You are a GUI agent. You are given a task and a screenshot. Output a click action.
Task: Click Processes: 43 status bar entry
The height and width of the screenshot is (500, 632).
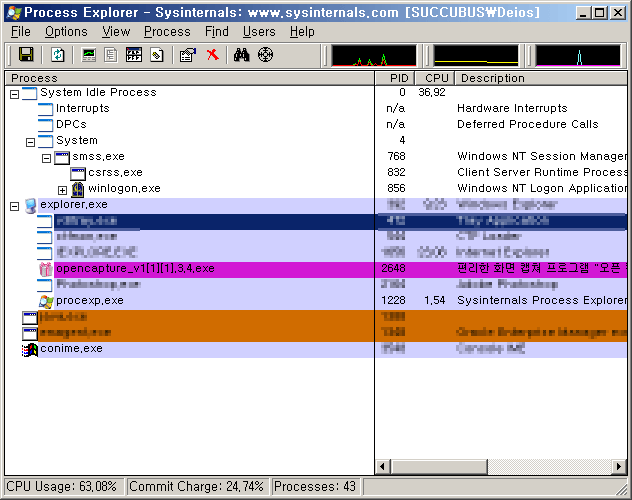316,487
